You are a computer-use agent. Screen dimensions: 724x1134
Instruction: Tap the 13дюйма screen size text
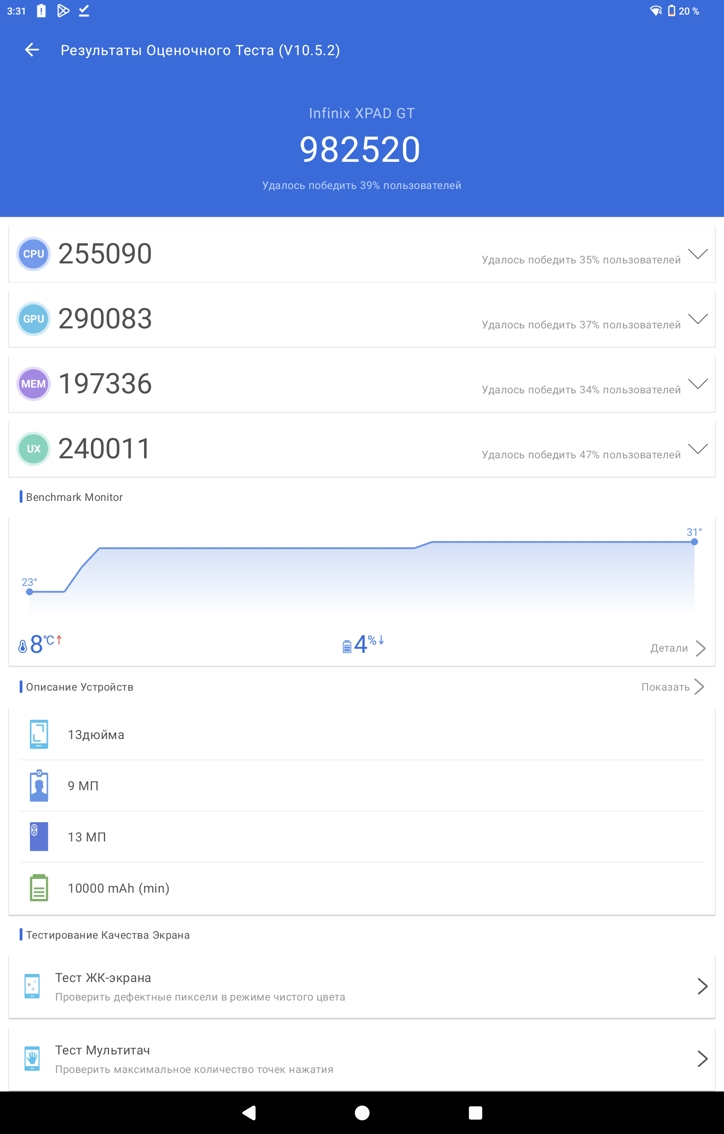[96, 735]
